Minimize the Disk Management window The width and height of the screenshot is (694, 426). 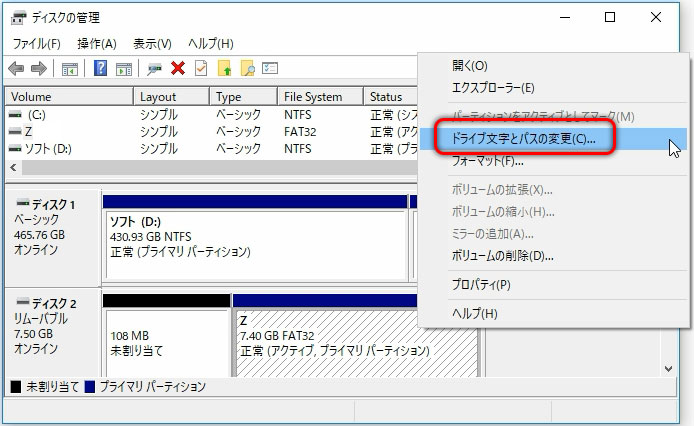565,18
